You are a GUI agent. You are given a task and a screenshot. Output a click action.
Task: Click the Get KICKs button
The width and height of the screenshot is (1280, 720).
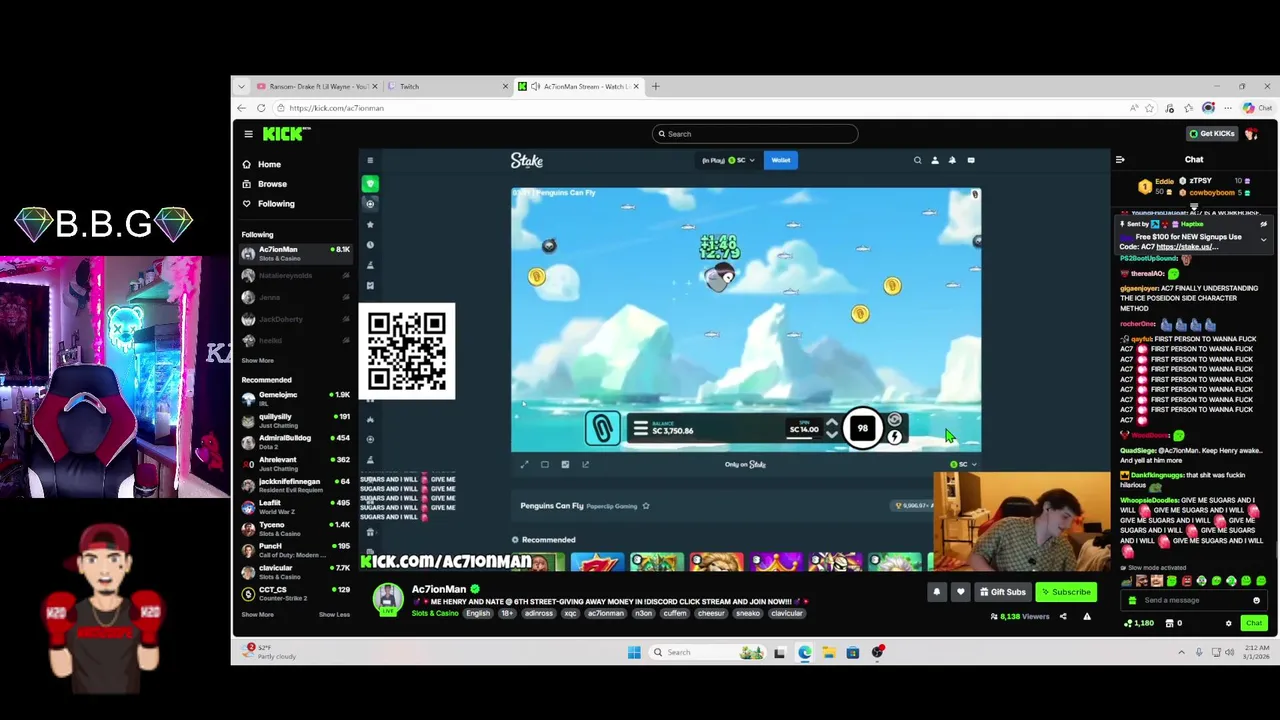[1212, 134]
